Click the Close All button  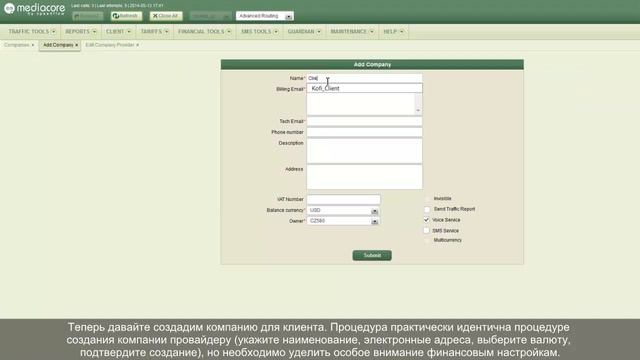pyautogui.click(x=166, y=16)
